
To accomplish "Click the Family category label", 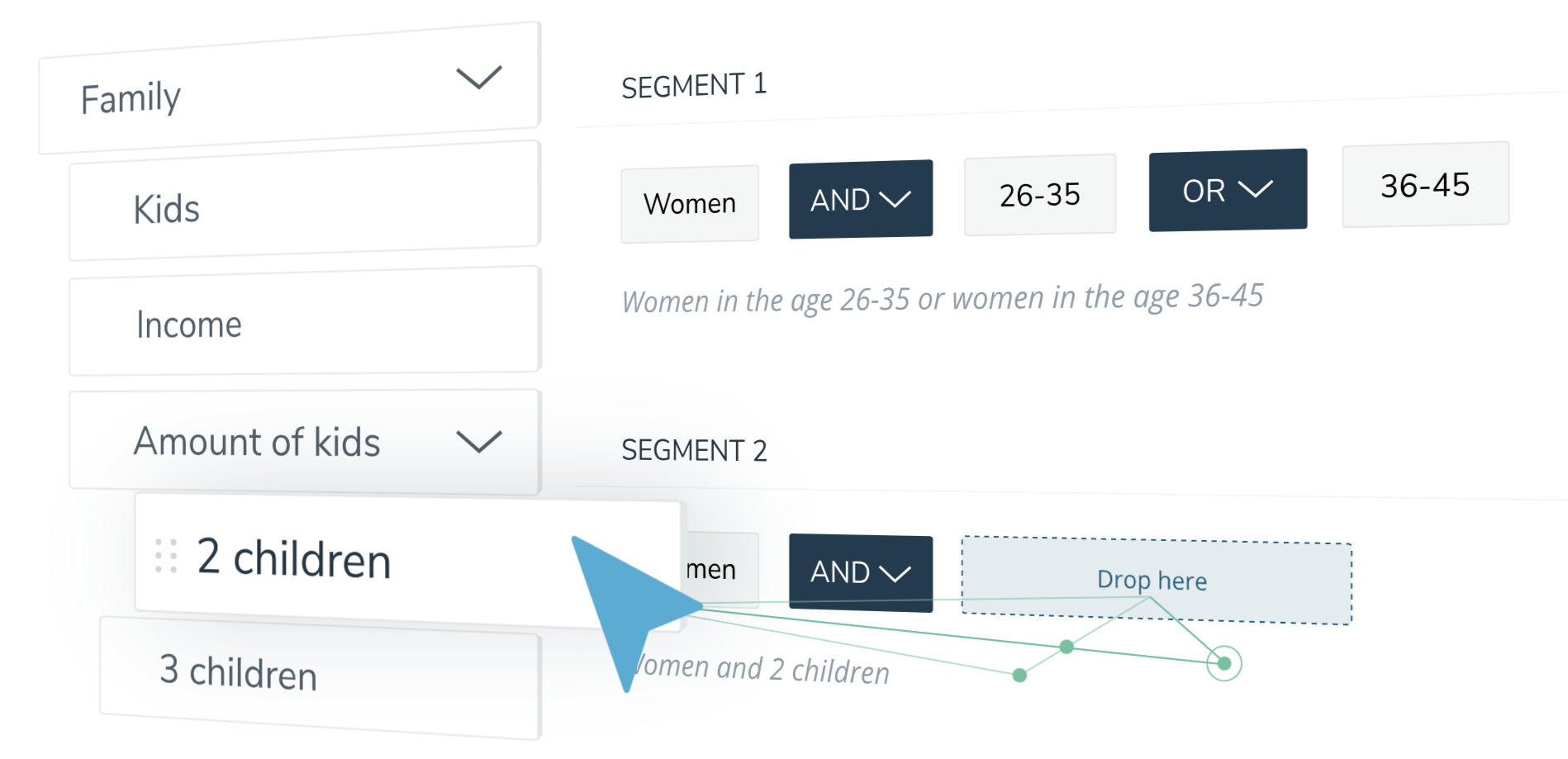I will [131, 98].
